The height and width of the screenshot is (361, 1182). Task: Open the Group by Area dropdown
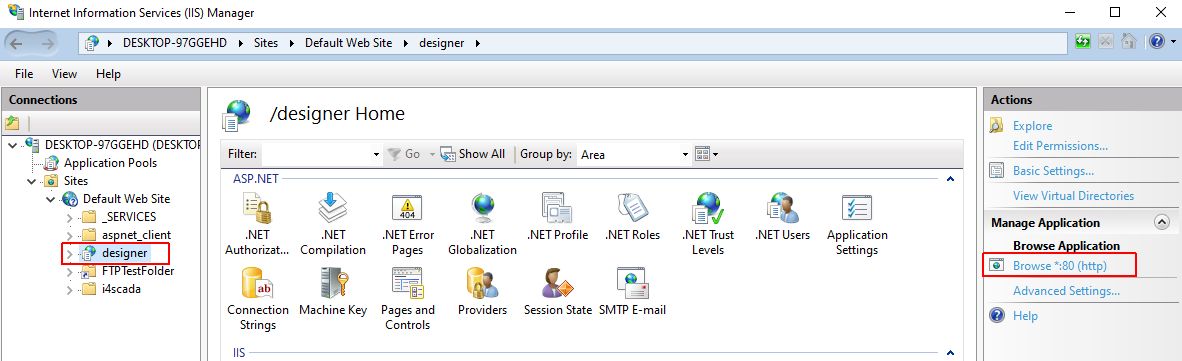point(633,154)
